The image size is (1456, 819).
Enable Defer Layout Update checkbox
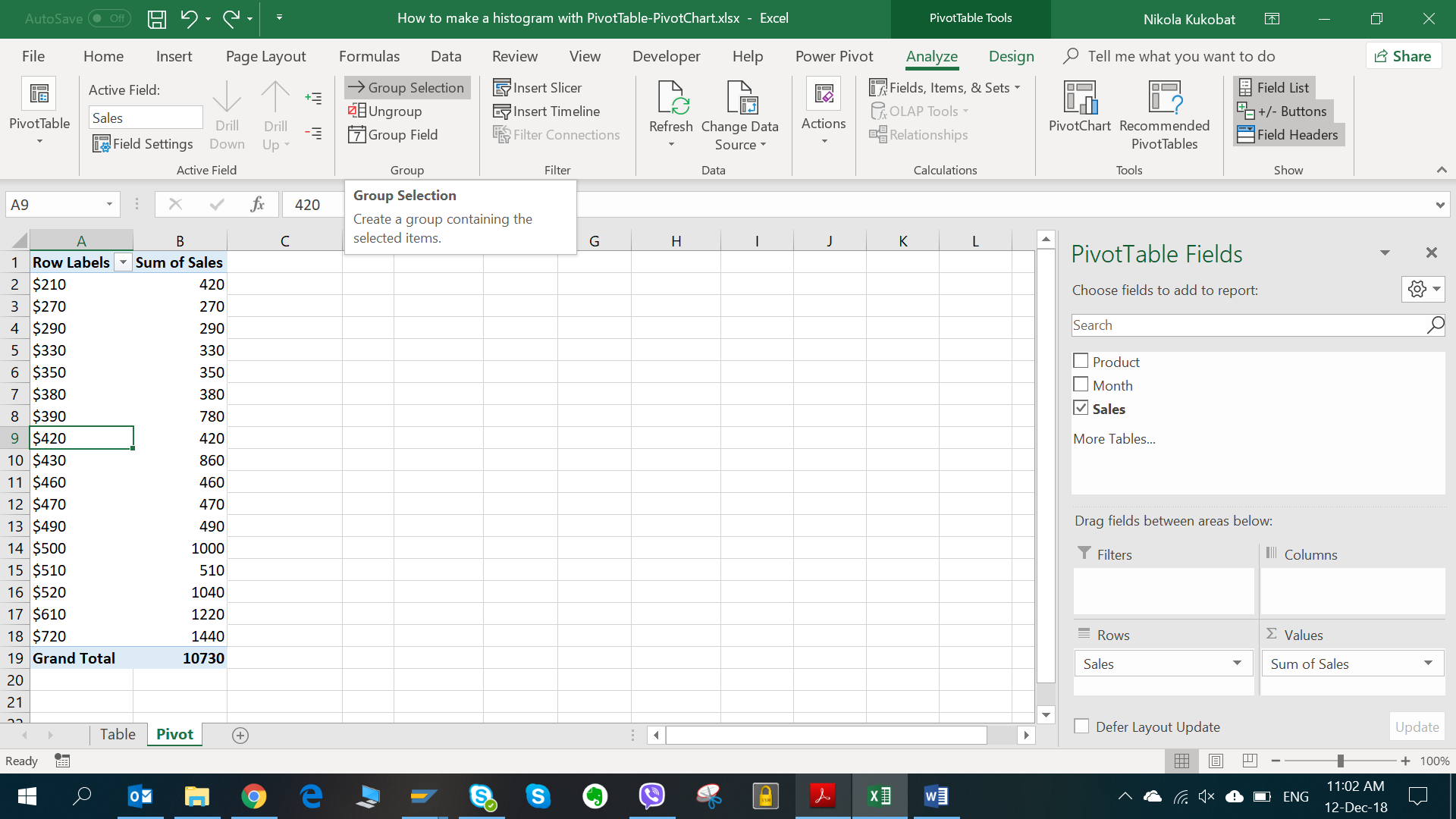point(1081,726)
